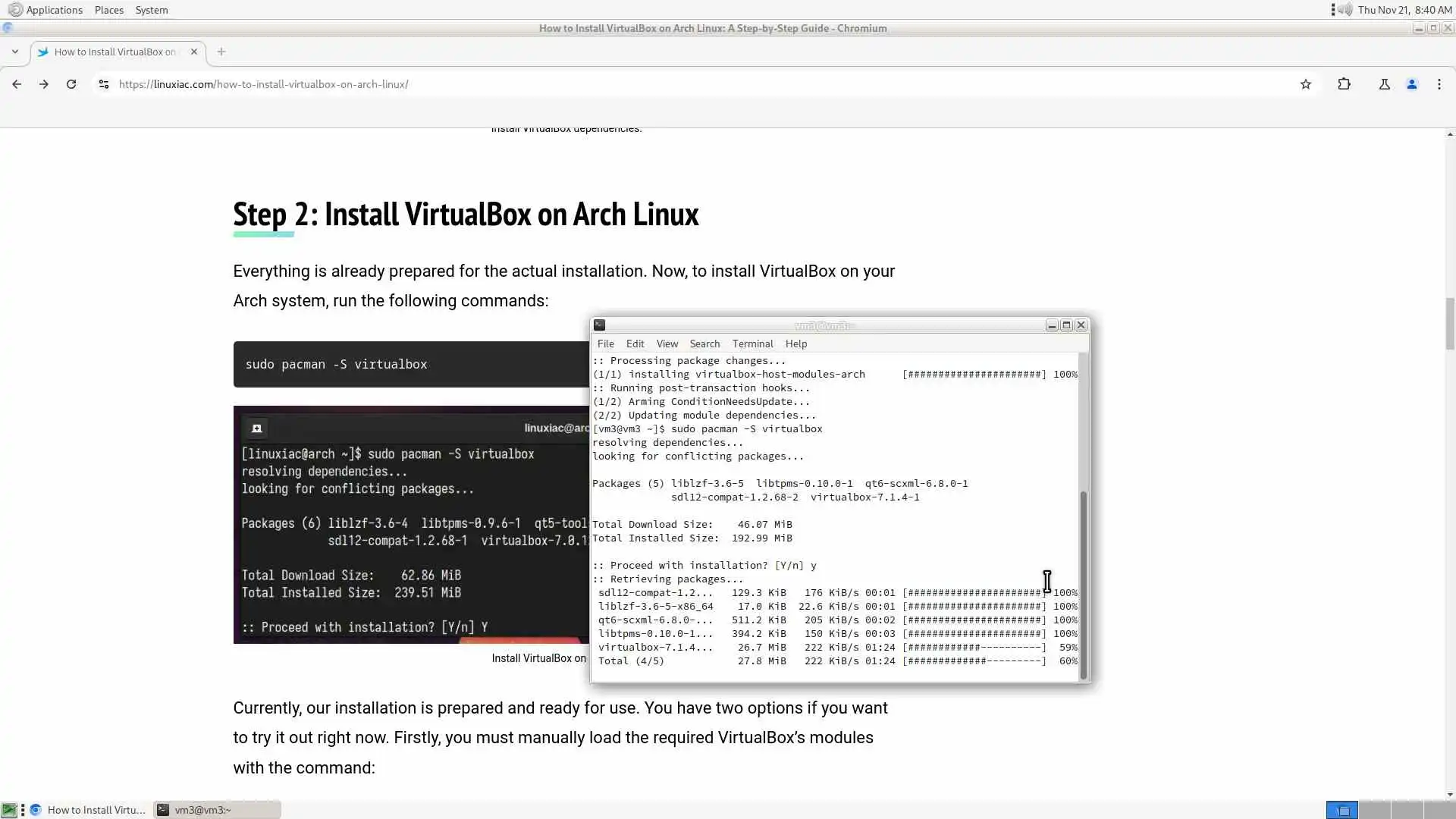Click the site information icon
The width and height of the screenshot is (1456, 819).
104,84
